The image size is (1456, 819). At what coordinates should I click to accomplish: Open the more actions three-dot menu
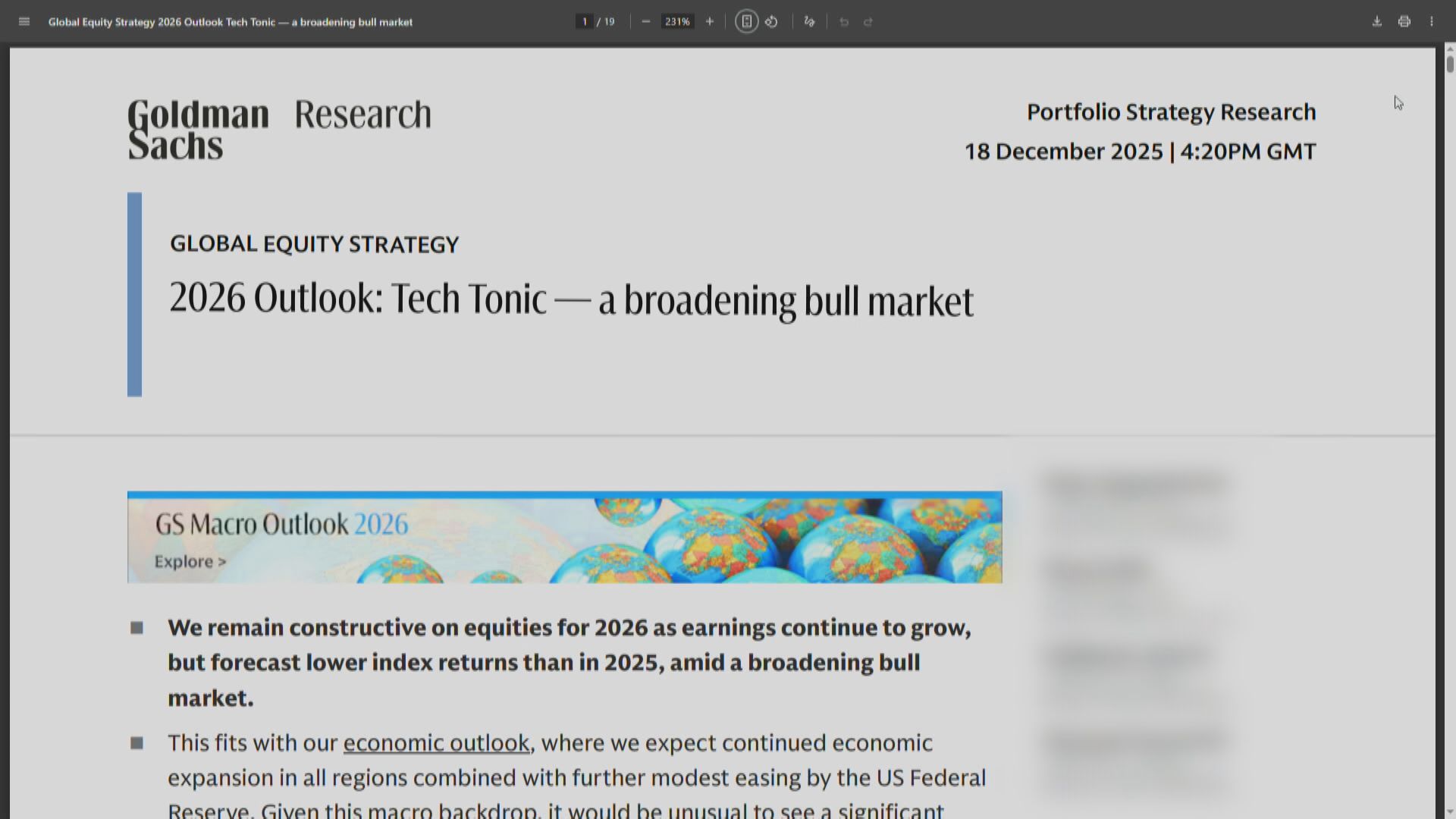1432,22
